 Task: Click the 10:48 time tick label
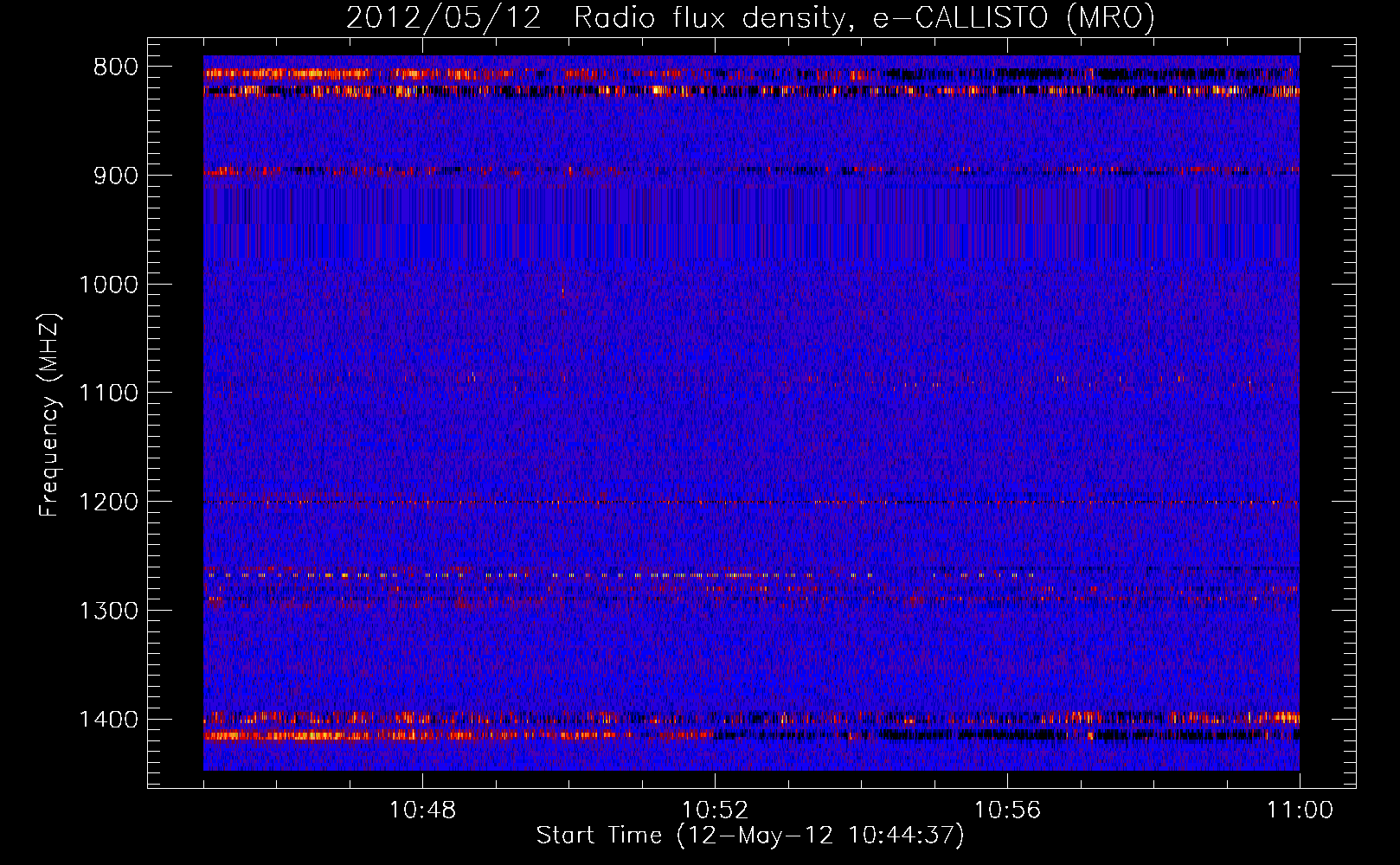[422, 811]
